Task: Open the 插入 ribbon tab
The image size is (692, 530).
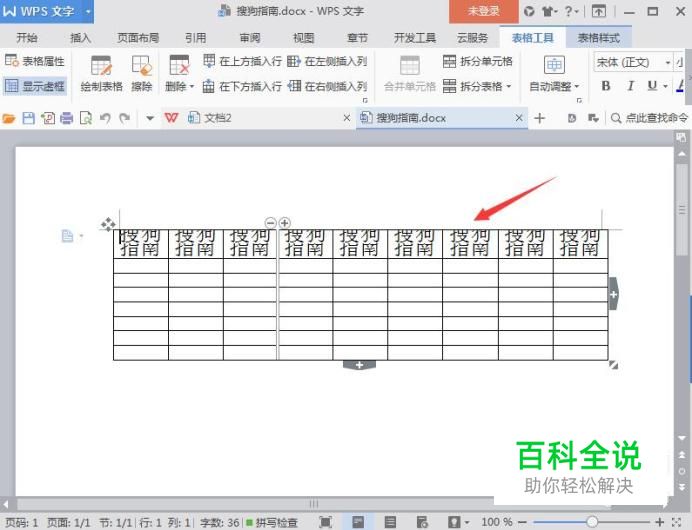Action: (x=80, y=38)
